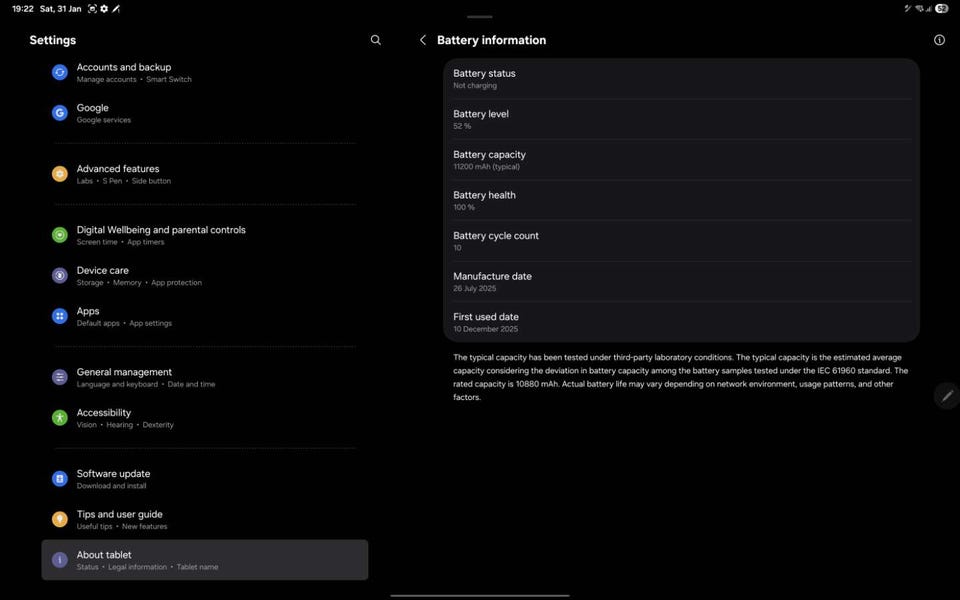Tap the Google services icon

pos(60,113)
